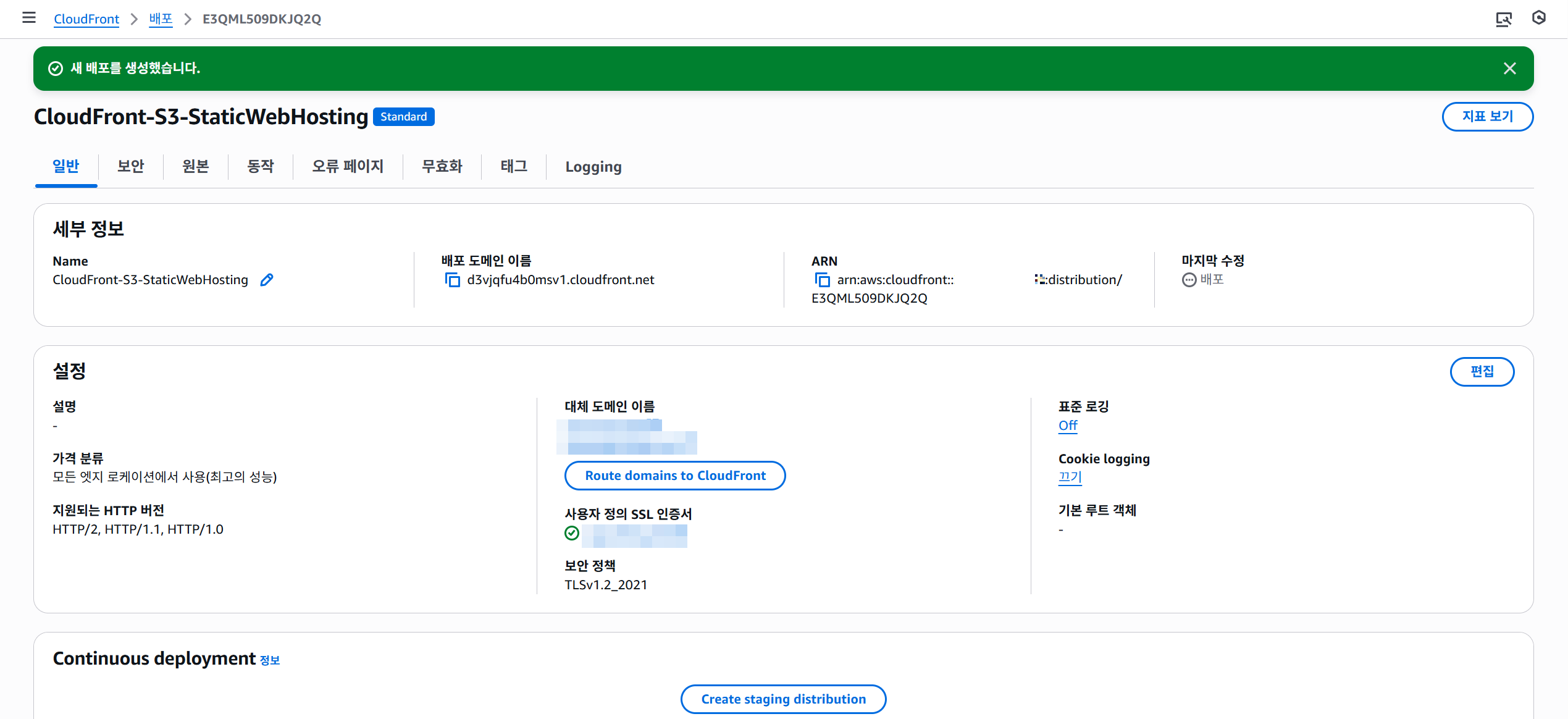Click the pencil icon to edit Name
Viewport: 1568px width, 719px height.
266,280
